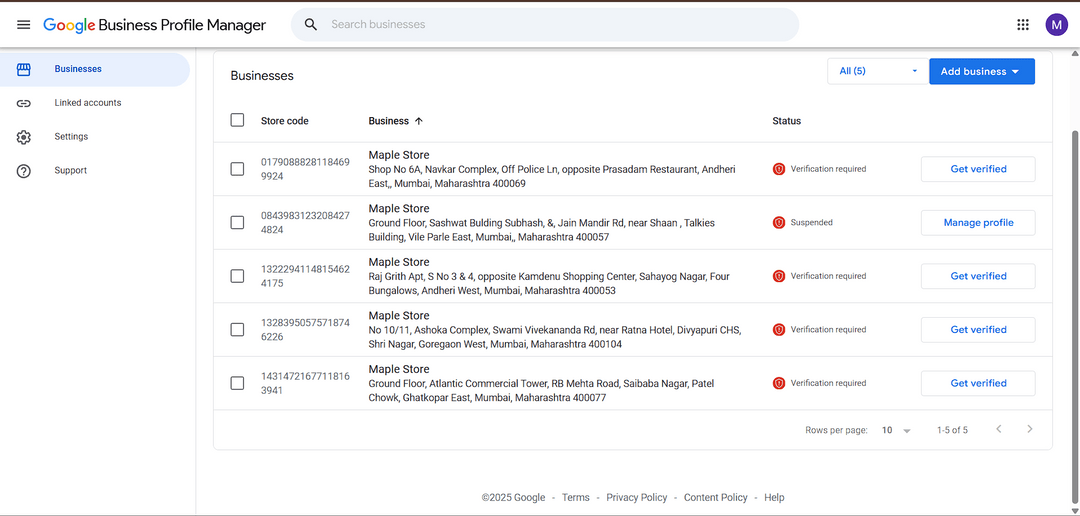The image size is (1080, 516).
Task: Go to next page of businesses
Action: (x=1030, y=429)
